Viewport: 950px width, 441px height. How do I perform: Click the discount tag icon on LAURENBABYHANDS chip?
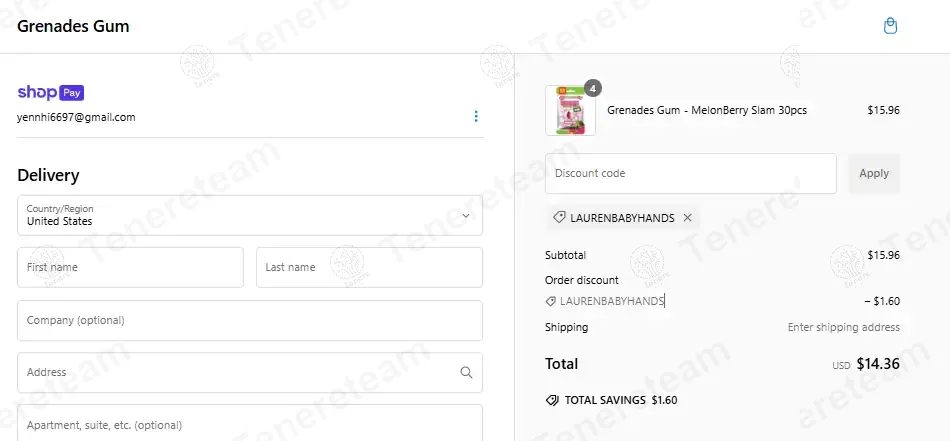click(559, 218)
